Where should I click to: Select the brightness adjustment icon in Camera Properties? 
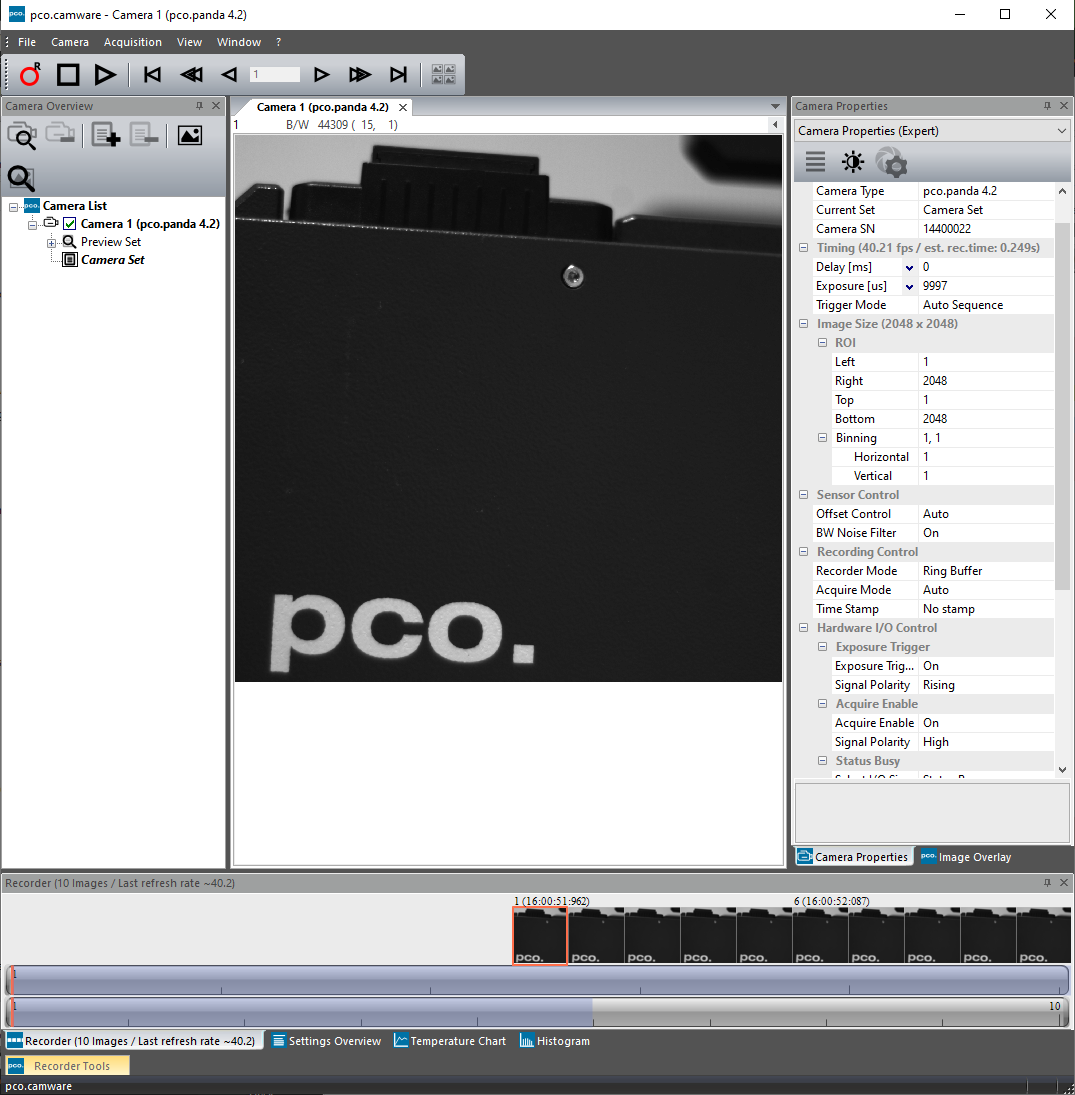click(853, 161)
